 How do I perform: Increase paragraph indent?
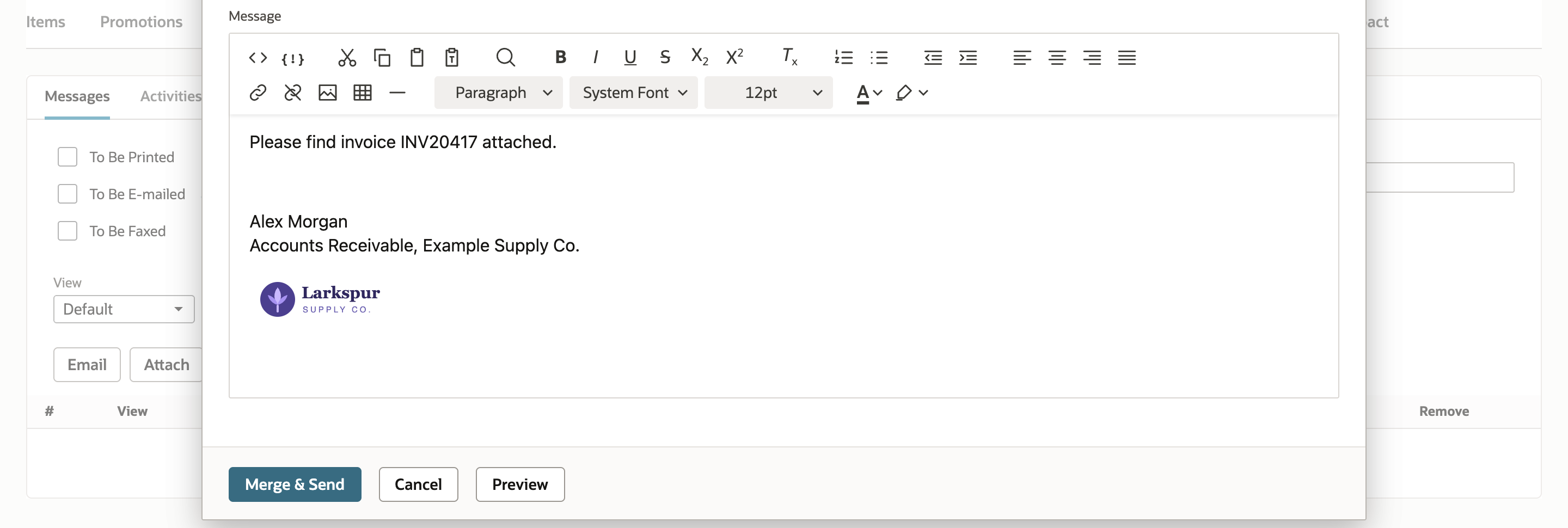968,58
